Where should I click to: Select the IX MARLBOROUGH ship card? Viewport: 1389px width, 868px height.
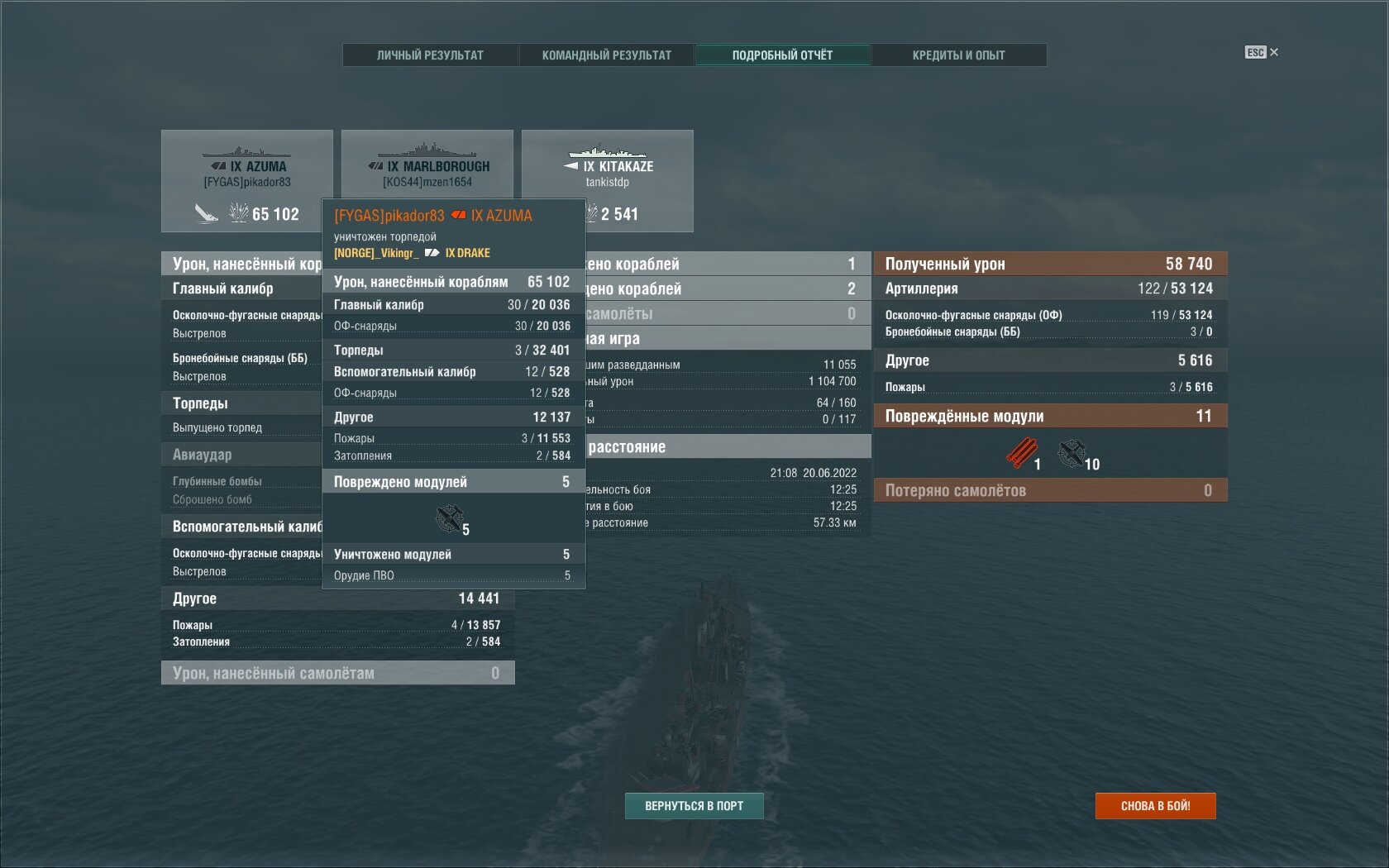(x=427, y=165)
